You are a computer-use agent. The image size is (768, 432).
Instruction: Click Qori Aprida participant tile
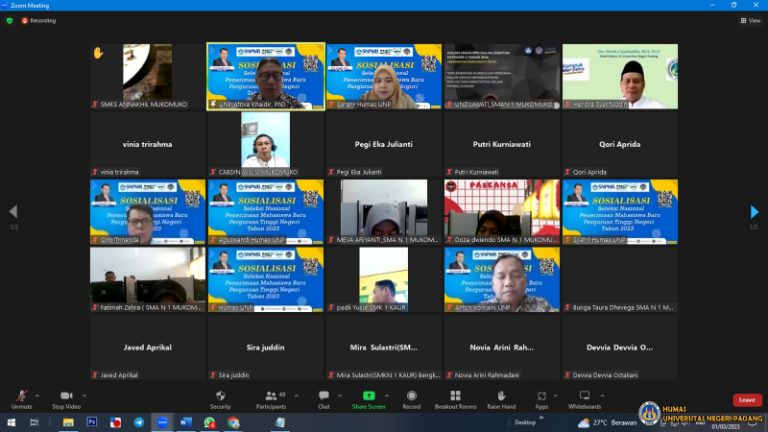(620, 144)
